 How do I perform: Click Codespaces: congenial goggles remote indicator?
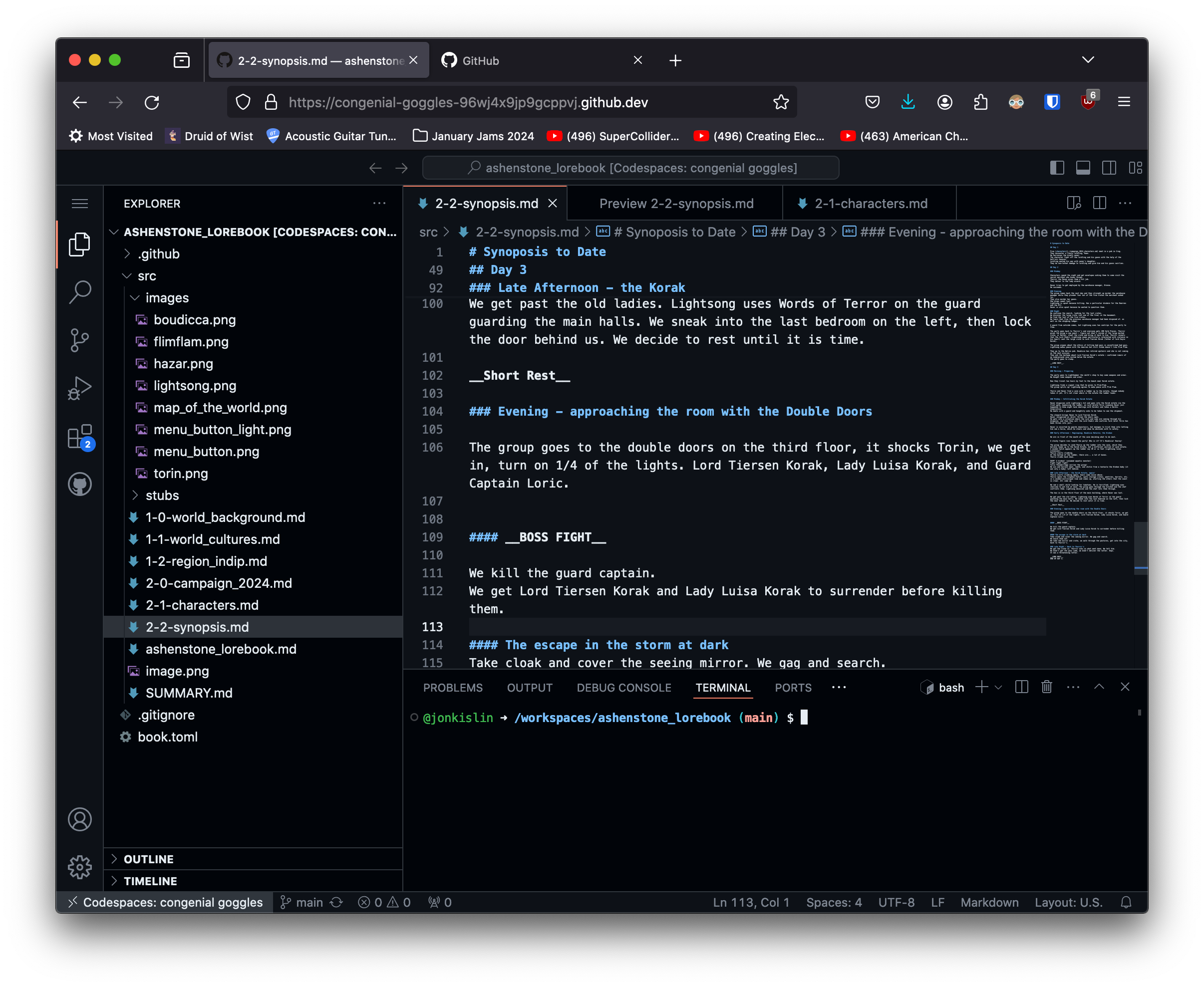point(166,902)
